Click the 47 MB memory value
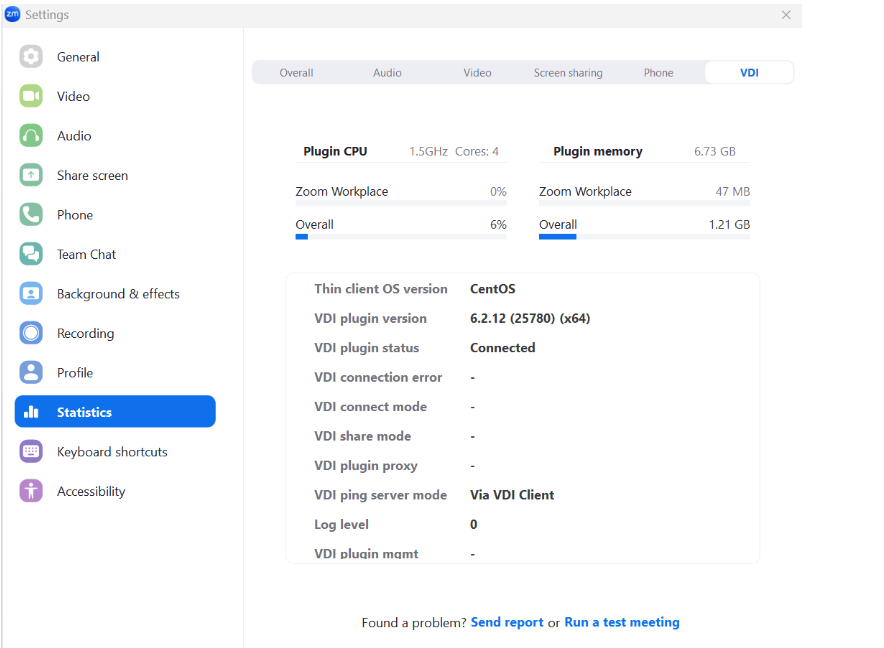Viewport: 884px width, 648px height. (733, 192)
